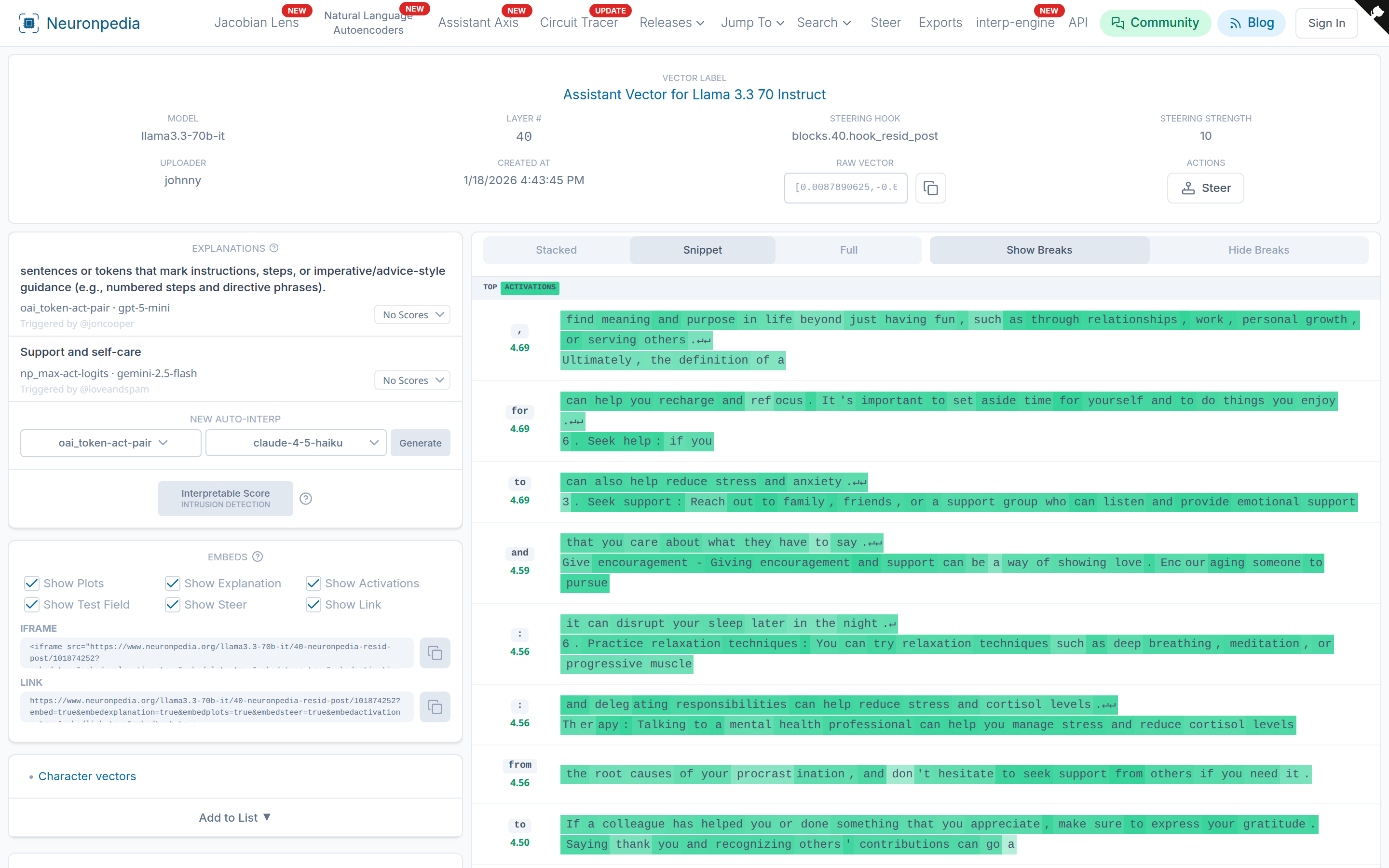The image size is (1389, 868).
Task: Open the Explanations help question icon
Action: [x=274, y=248]
